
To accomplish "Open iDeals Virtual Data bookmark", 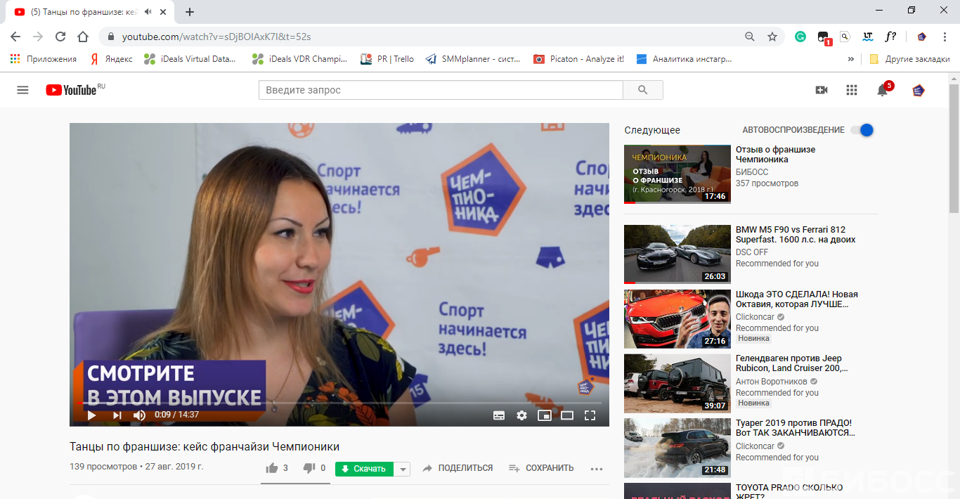I will [190, 59].
